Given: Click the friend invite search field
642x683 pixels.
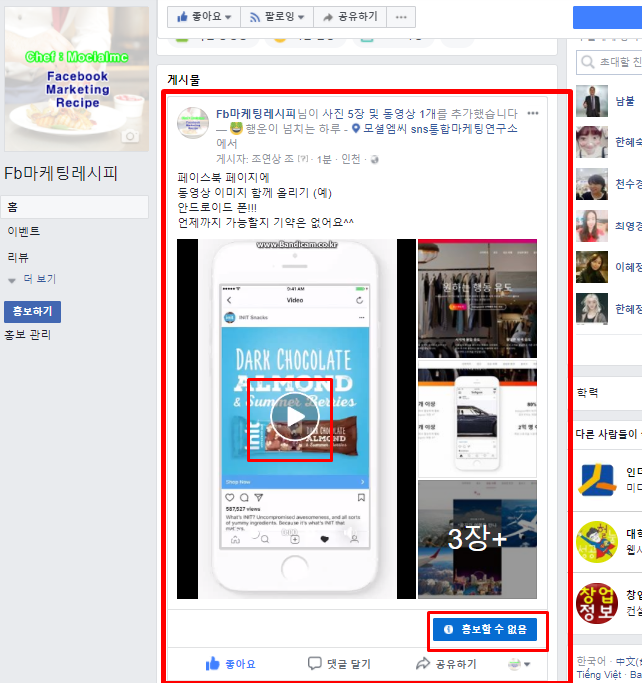Looking at the screenshot, I should pyautogui.click(x=609, y=62).
